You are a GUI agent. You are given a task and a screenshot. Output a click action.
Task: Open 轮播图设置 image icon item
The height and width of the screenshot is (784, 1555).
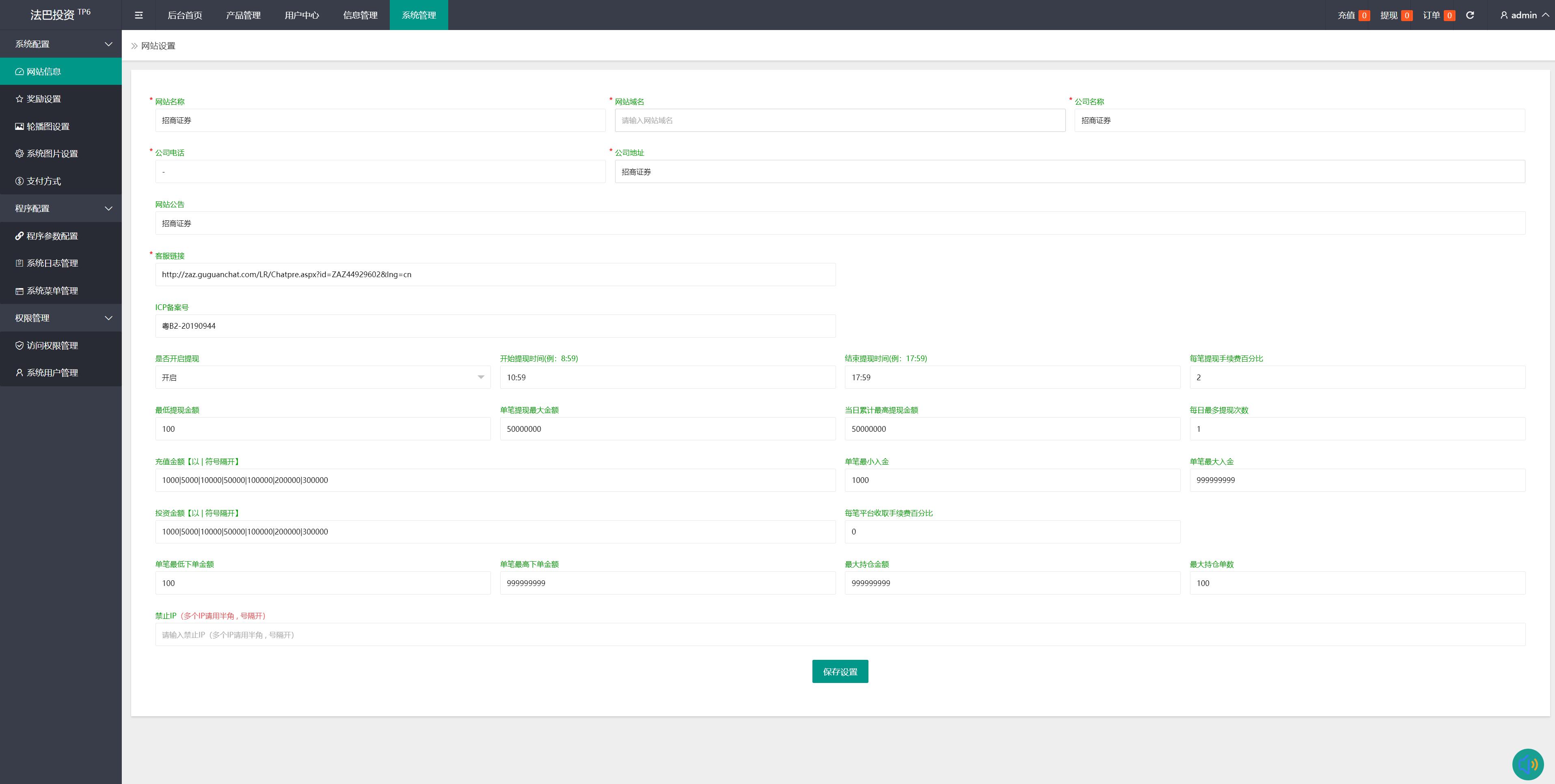pyautogui.click(x=48, y=126)
